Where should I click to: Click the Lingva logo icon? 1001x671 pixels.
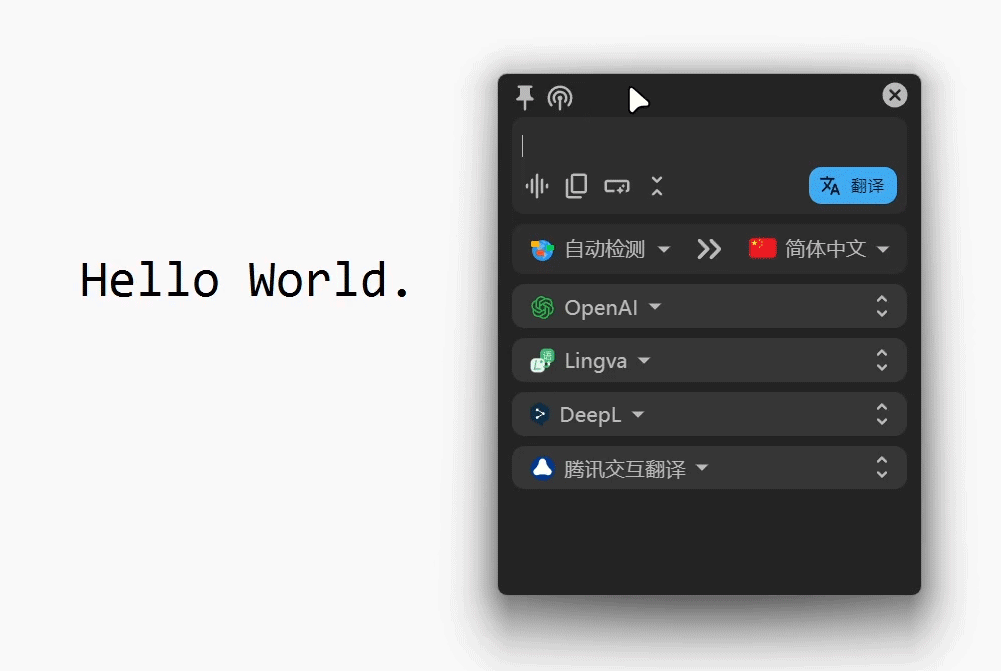(x=543, y=361)
